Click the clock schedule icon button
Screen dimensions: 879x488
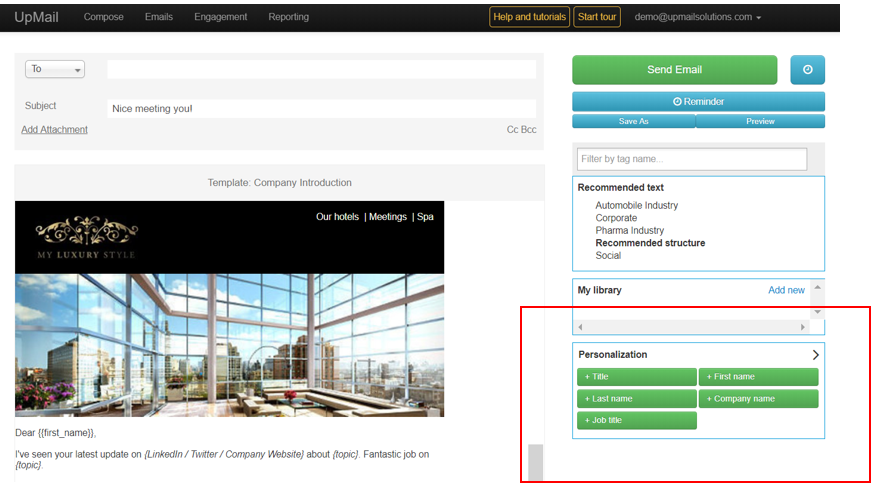point(807,69)
